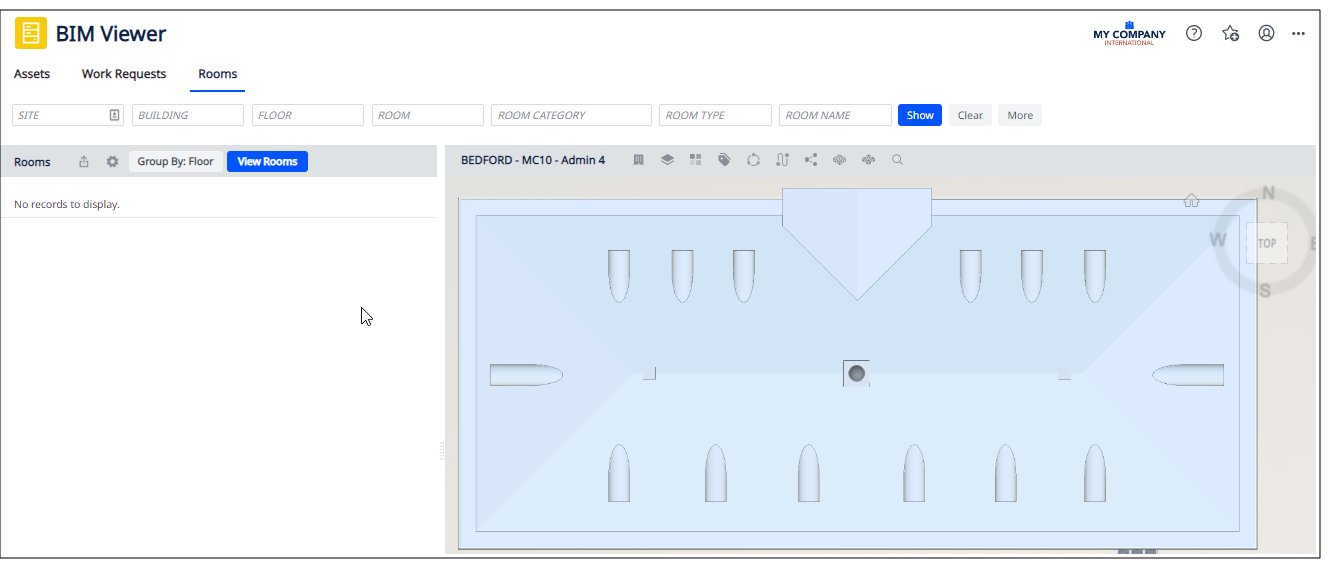The height and width of the screenshot is (568, 1330).
Task: Open the help question mark icon
Action: click(1194, 33)
